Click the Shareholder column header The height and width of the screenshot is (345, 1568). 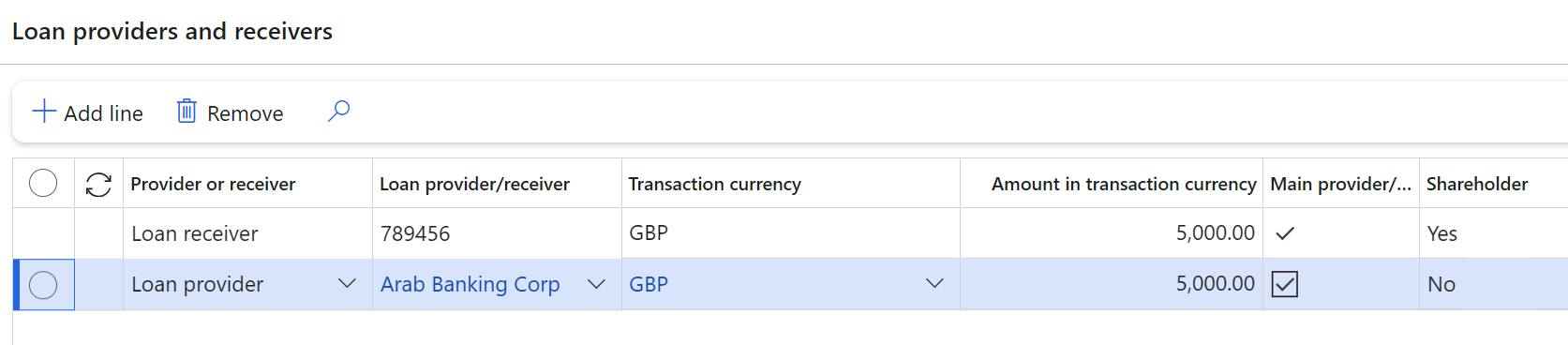pos(1477,184)
